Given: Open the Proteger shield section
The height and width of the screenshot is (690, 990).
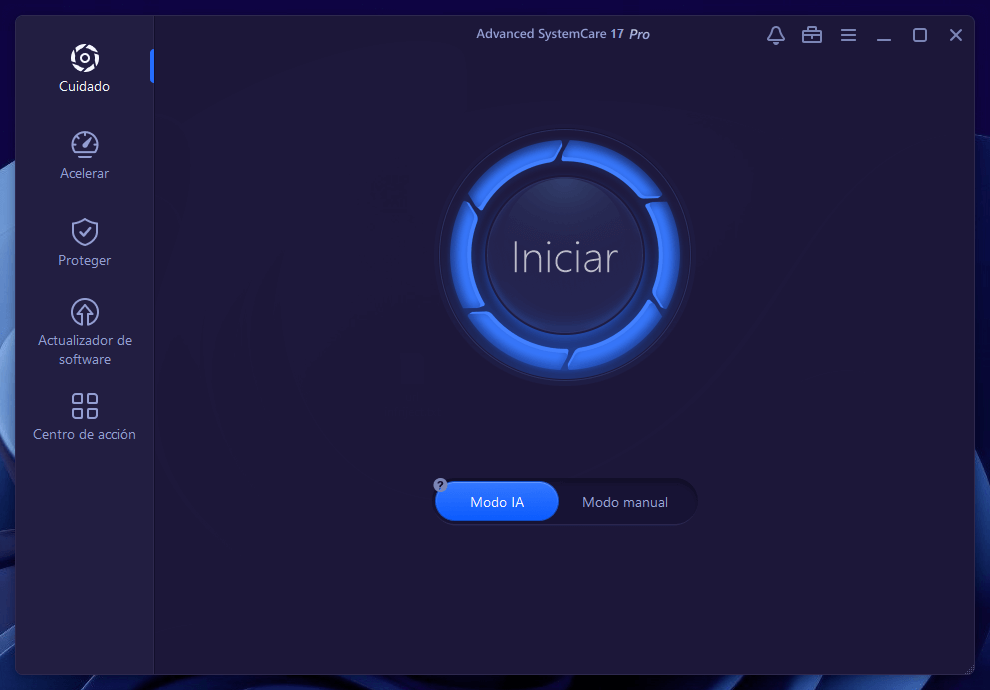Looking at the screenshot, I should [85, 242].
